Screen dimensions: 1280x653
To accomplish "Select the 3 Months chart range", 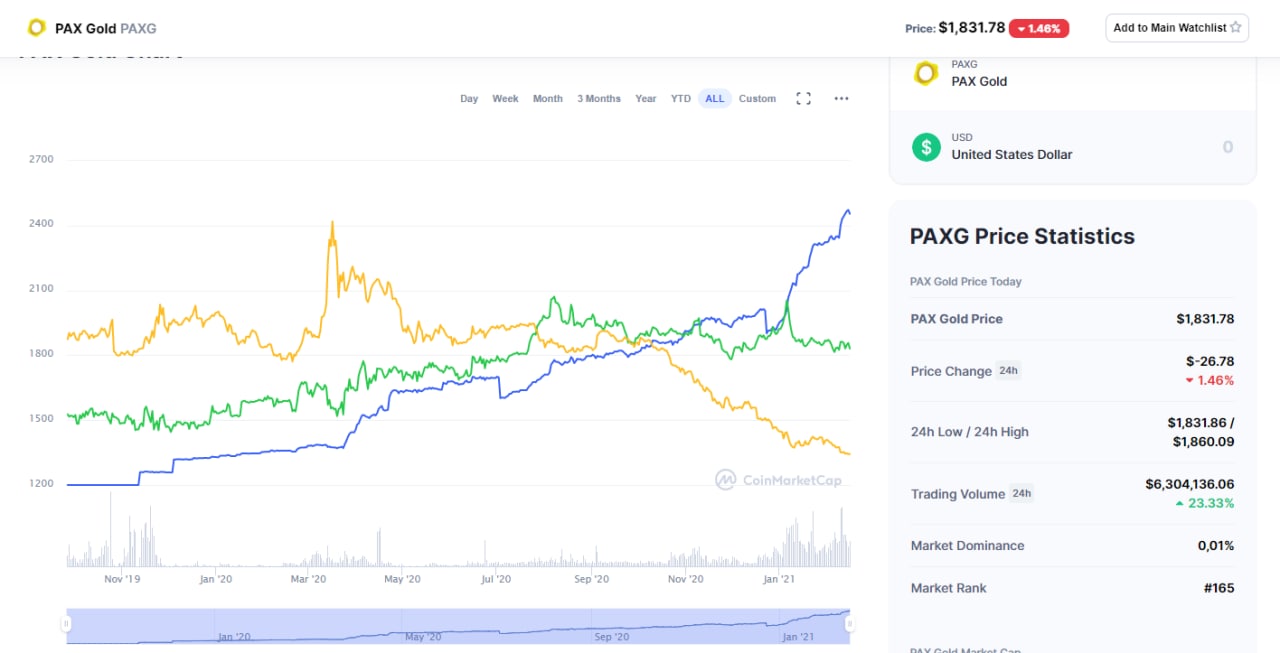I will pos(599,99).
